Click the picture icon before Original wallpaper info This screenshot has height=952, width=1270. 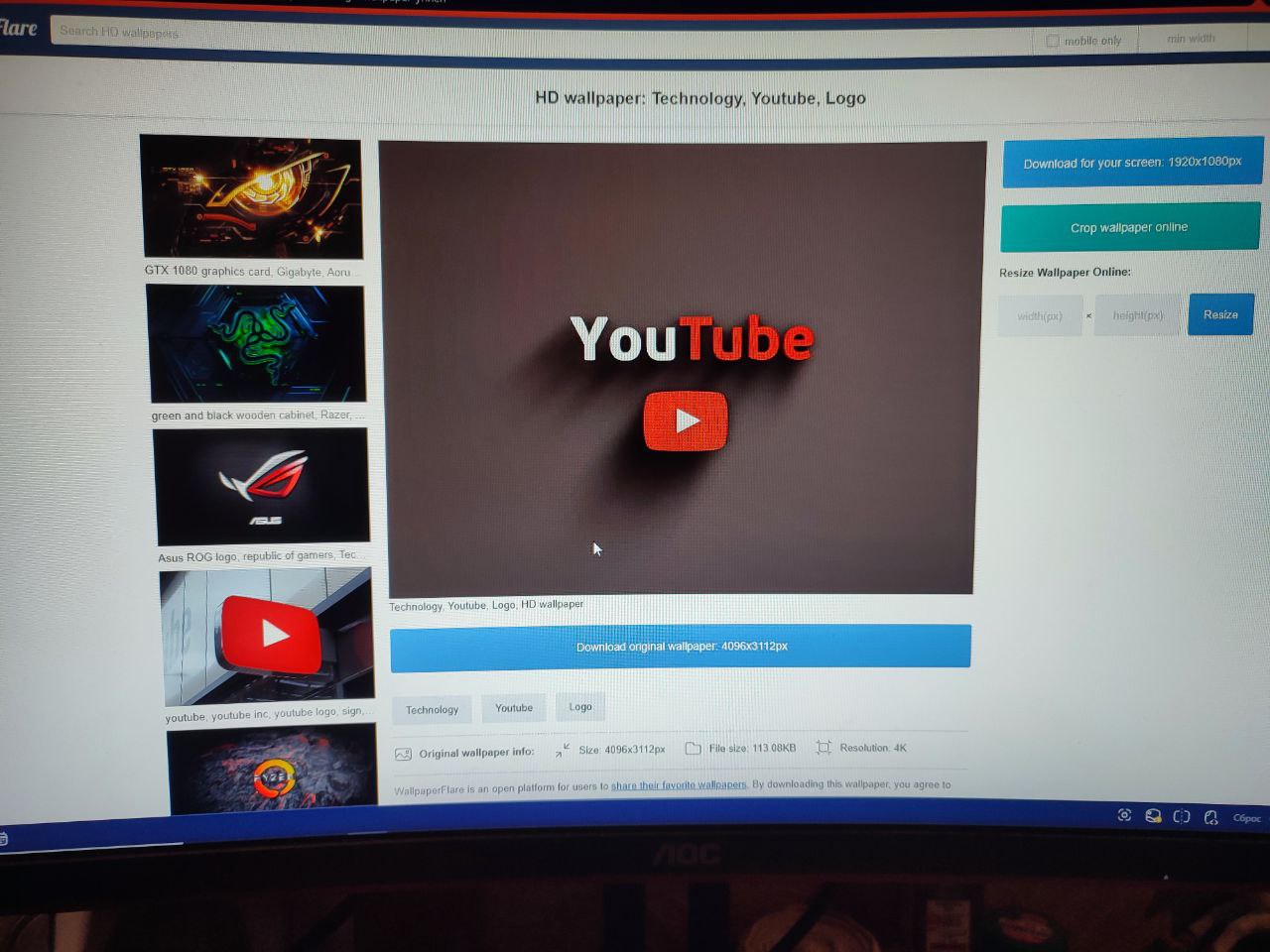pos(403,754)
